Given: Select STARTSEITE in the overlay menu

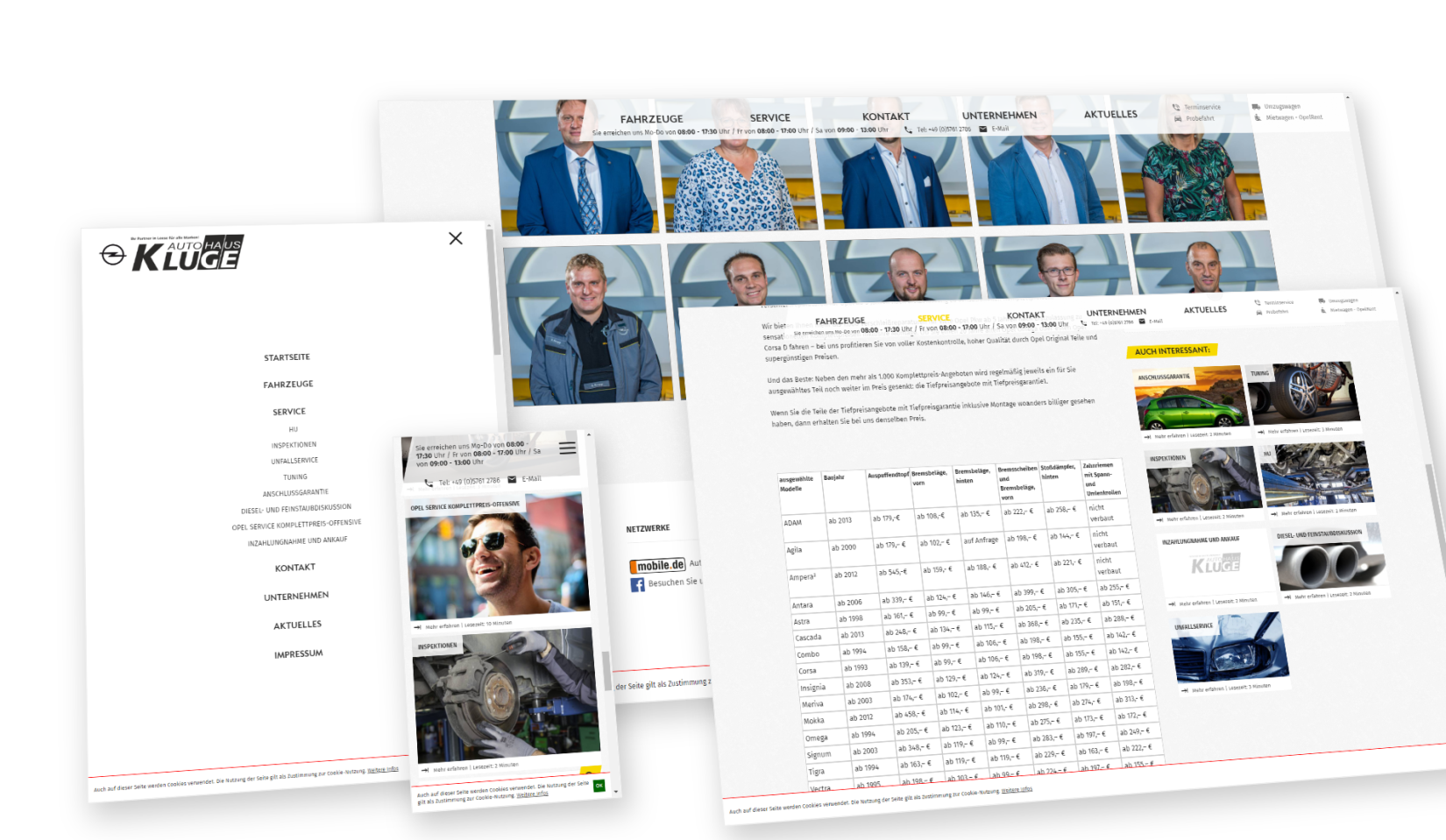Looking at the screenshot, I should coord(287,357).
